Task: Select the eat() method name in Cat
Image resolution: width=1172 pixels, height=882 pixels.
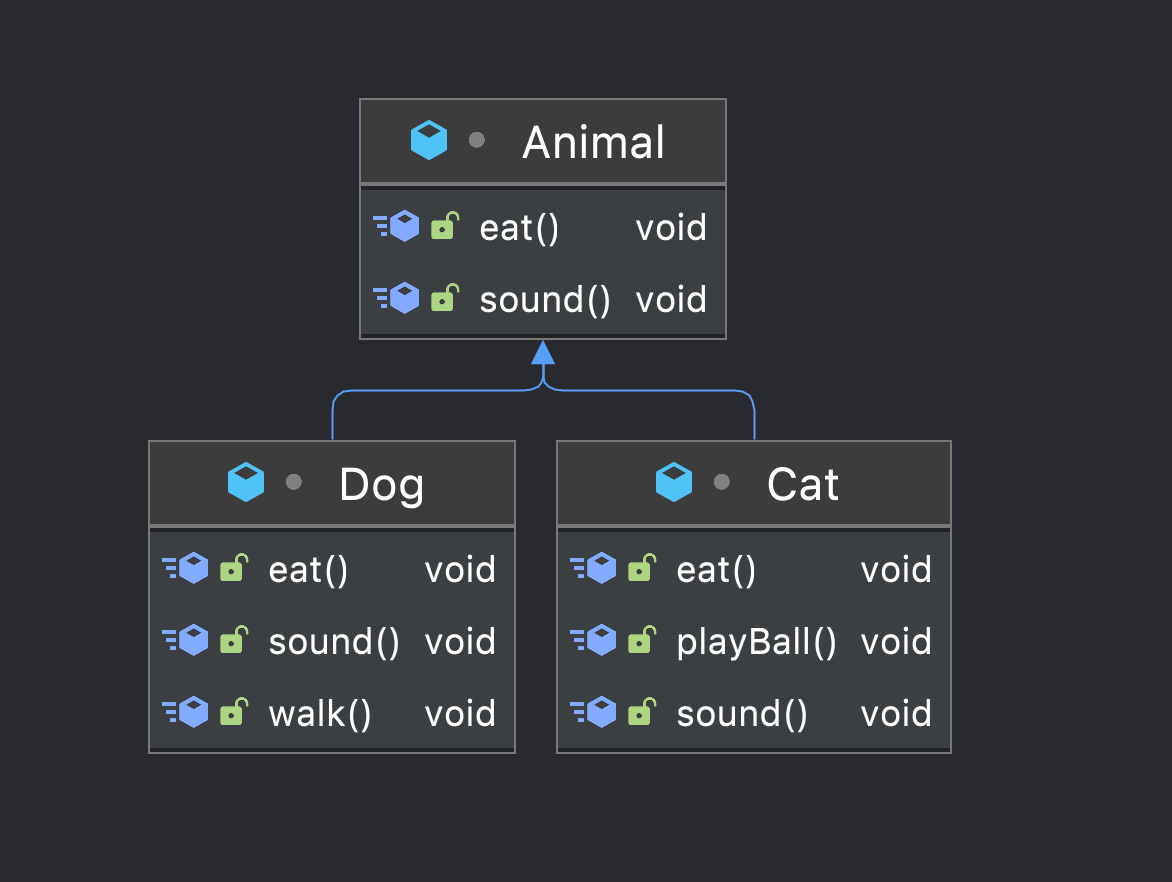Action: click(x=716, y=569)
